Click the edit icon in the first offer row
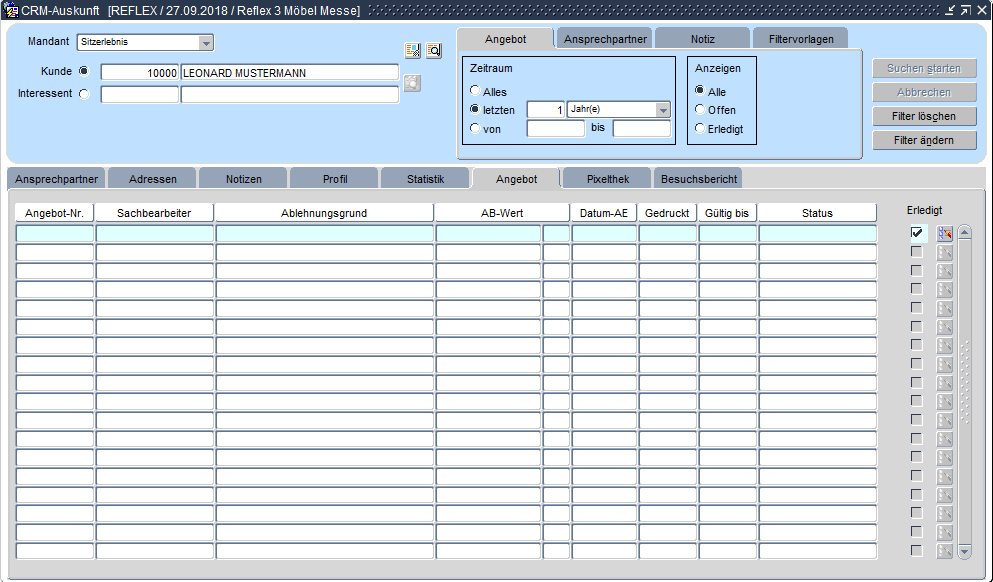Image resolution: width=993 pixels, height=582 pixels. (944, 233)
